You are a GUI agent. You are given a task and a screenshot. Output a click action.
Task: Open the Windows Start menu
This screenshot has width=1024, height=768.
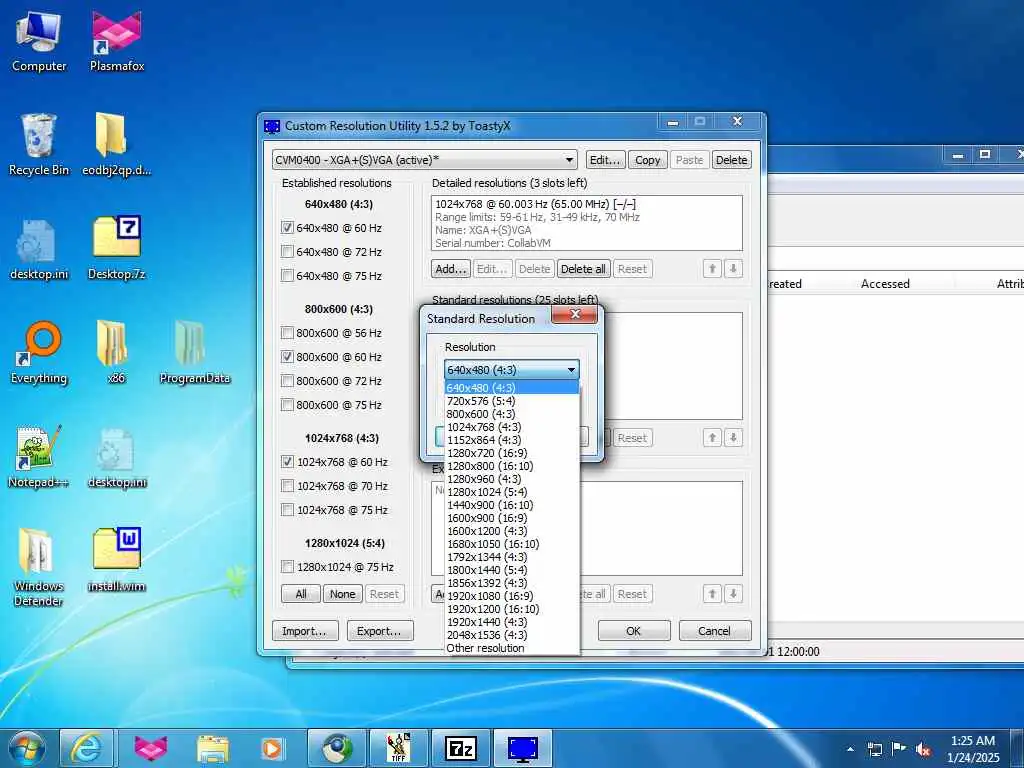click(27, 748)
